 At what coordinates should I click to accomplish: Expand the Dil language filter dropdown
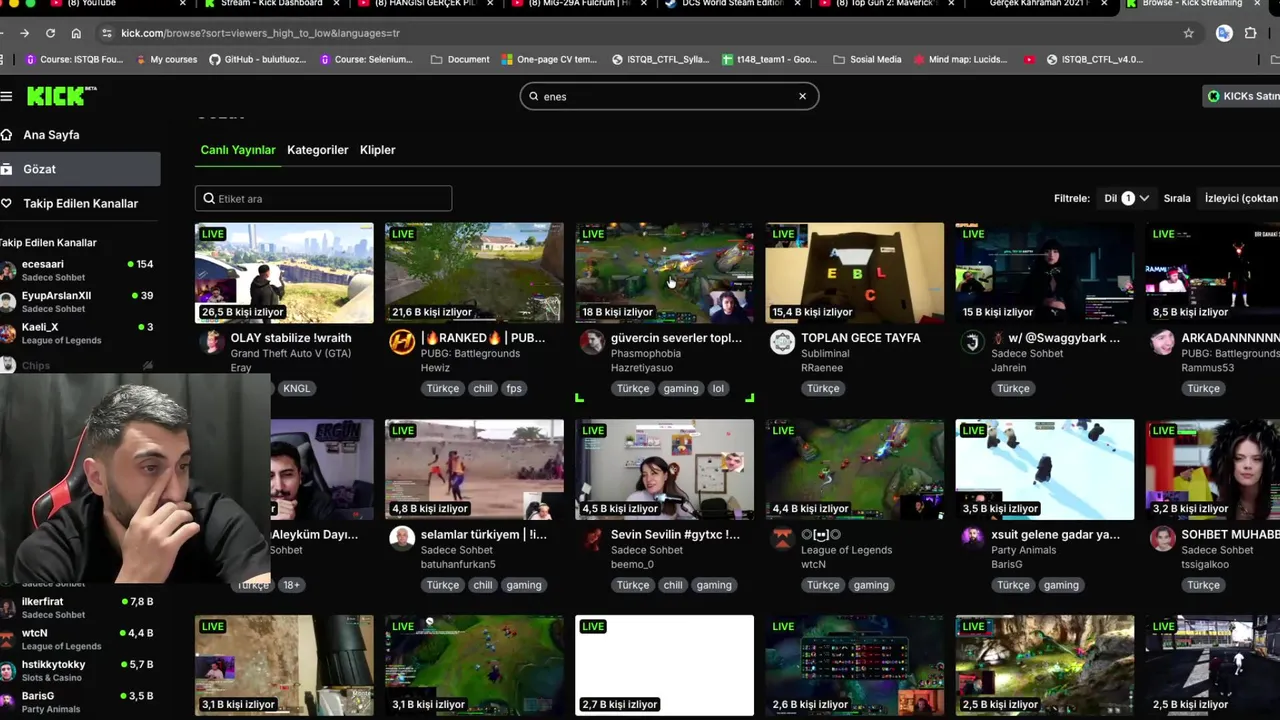[1126, 198]
